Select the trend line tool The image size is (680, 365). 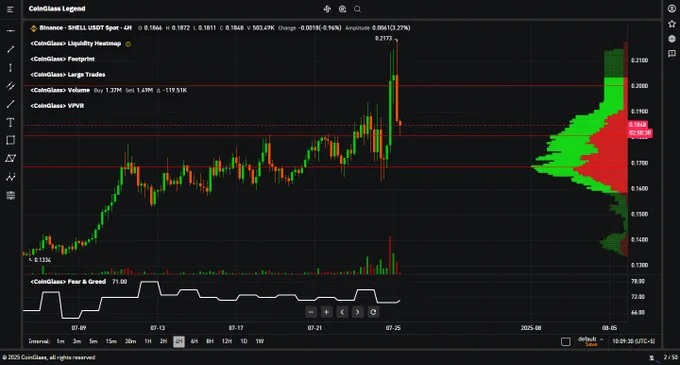click(10, 49)
